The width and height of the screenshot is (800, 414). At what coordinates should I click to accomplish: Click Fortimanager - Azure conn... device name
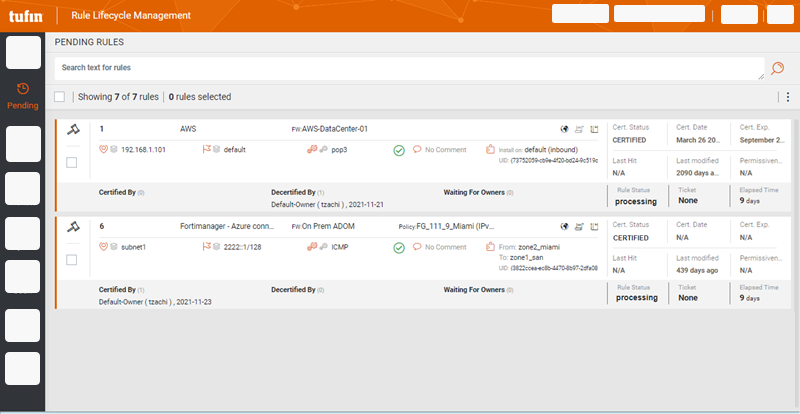tap(228, 226)
